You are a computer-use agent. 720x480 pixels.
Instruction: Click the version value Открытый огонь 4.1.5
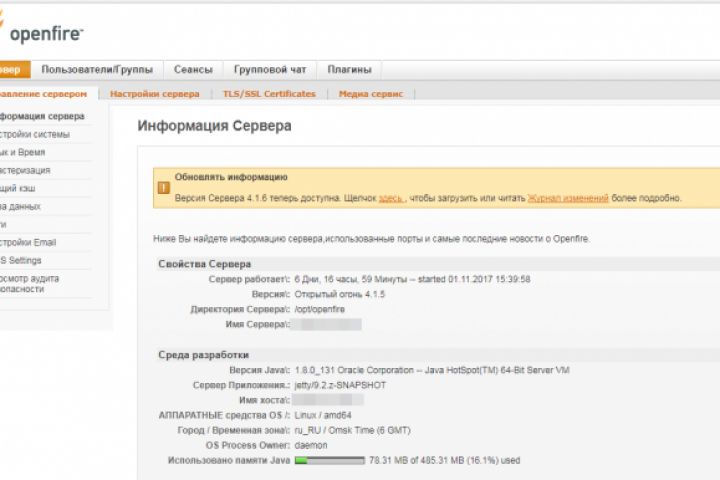[340, 294]
